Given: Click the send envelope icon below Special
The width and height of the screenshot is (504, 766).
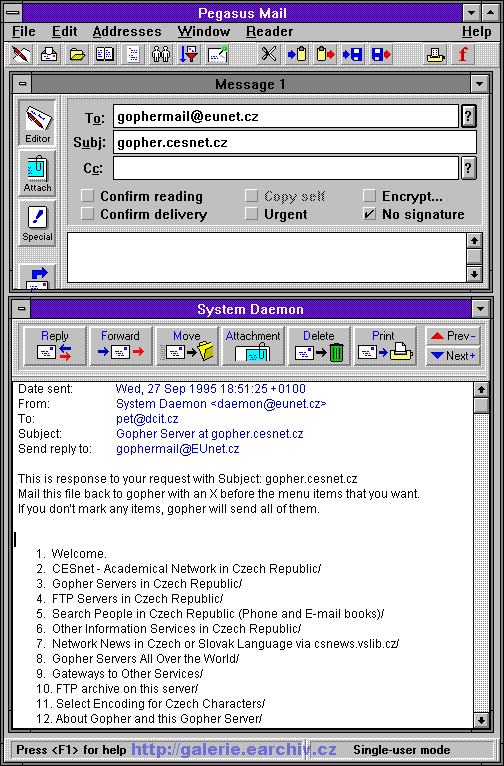Looking at the screenshot, I should tap(38, 276).
